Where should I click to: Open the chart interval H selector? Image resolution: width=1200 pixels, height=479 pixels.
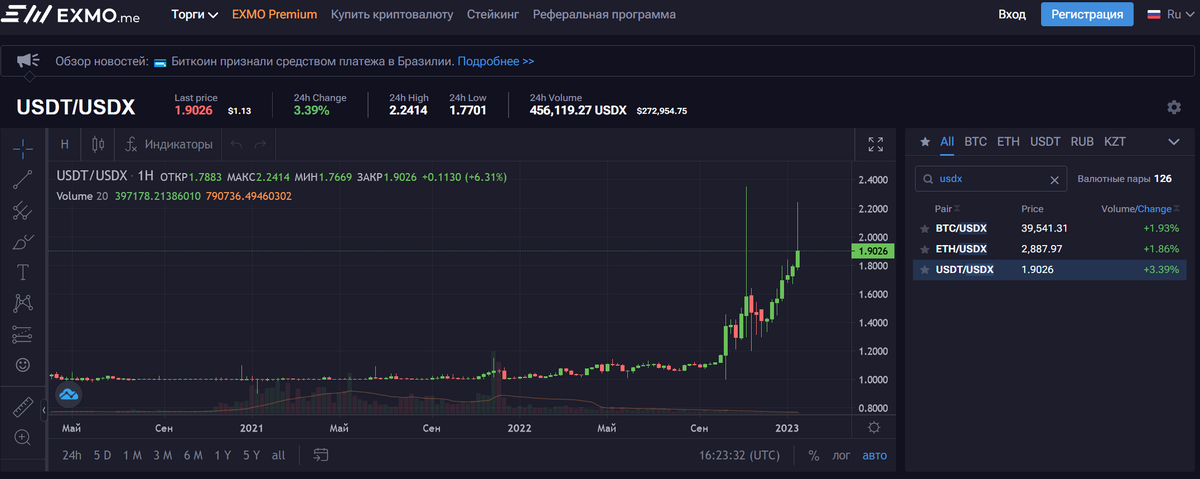65,144
